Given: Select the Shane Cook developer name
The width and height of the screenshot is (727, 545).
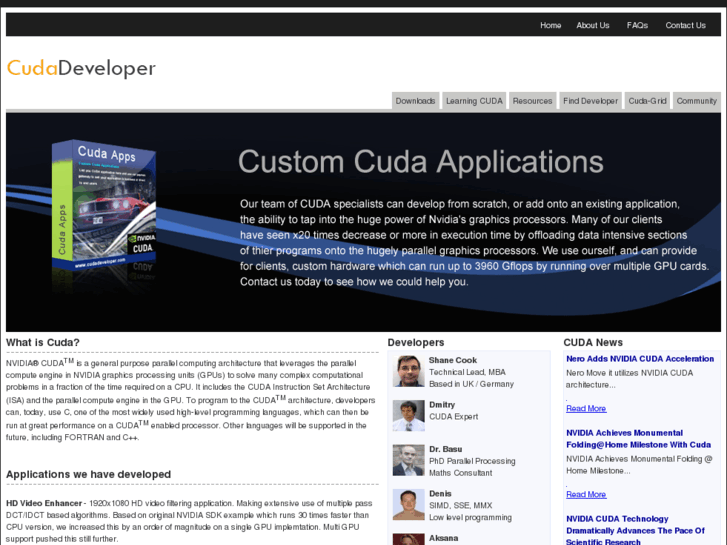Looking at the screenshot, I should [453, 360].
